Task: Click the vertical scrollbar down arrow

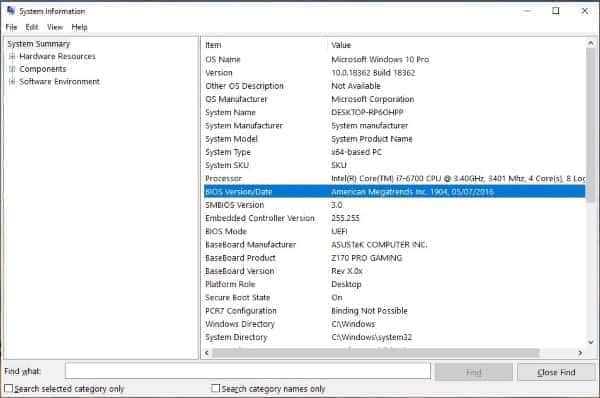Action: (x=590, y=342)
